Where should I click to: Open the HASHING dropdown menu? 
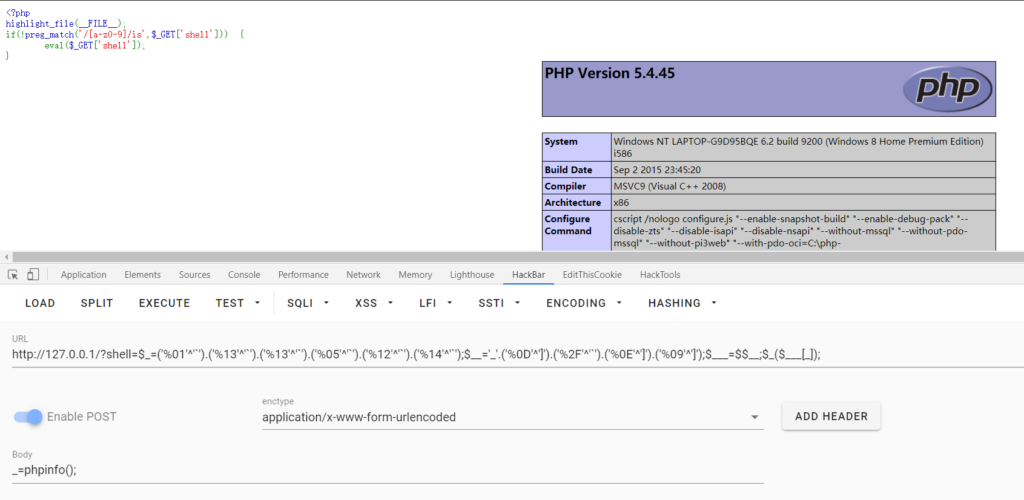point(682,303)
